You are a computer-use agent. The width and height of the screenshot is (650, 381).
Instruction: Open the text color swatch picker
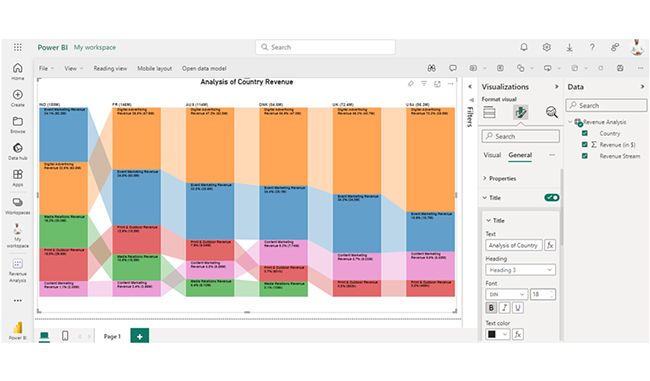(497, 334)
